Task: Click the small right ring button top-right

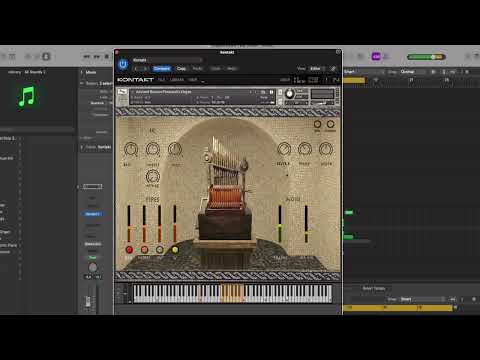Action: click(330, 124)
